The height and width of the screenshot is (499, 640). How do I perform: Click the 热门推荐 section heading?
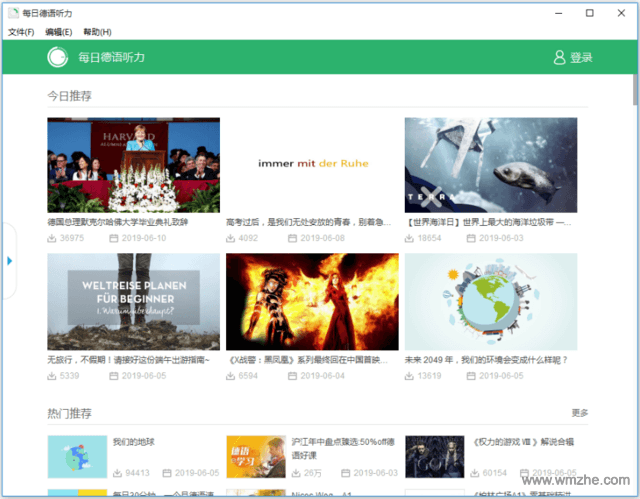coord(69,413)
